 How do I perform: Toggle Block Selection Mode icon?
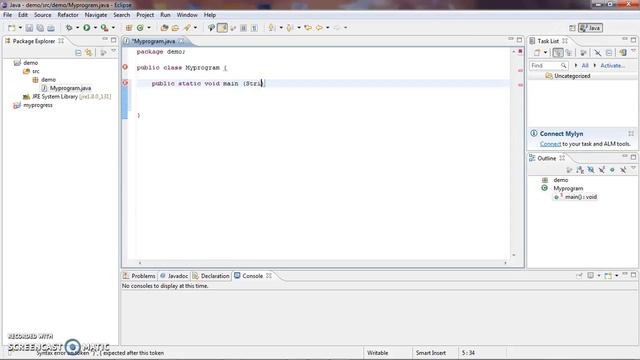click(x=243, y=28)
